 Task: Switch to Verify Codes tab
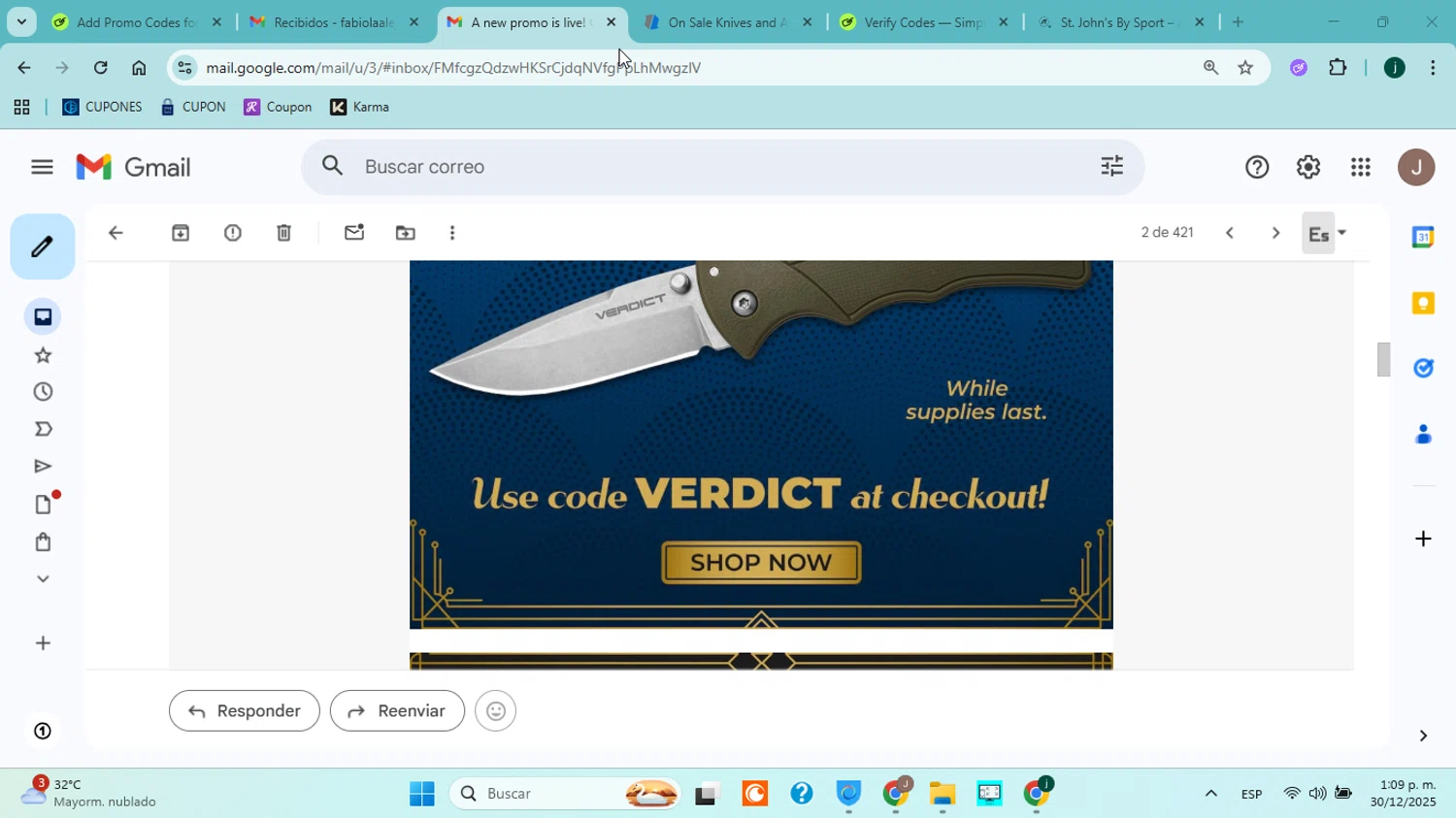point(924,22)
